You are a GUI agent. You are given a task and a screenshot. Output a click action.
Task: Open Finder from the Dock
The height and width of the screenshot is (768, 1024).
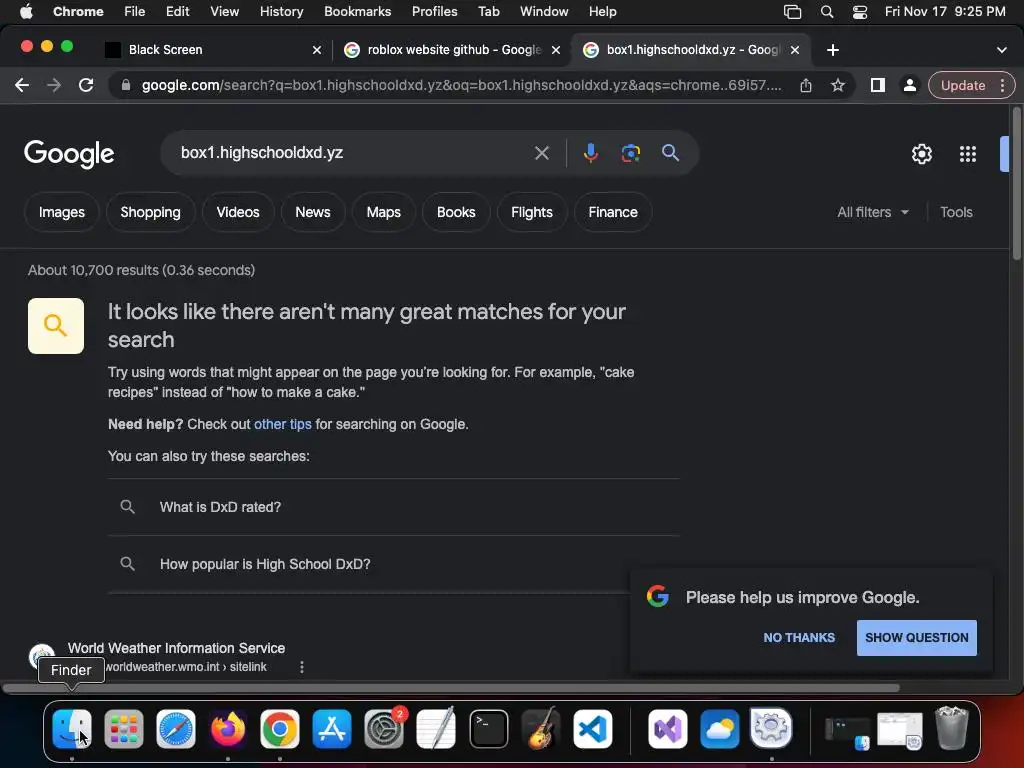[72, 729]
